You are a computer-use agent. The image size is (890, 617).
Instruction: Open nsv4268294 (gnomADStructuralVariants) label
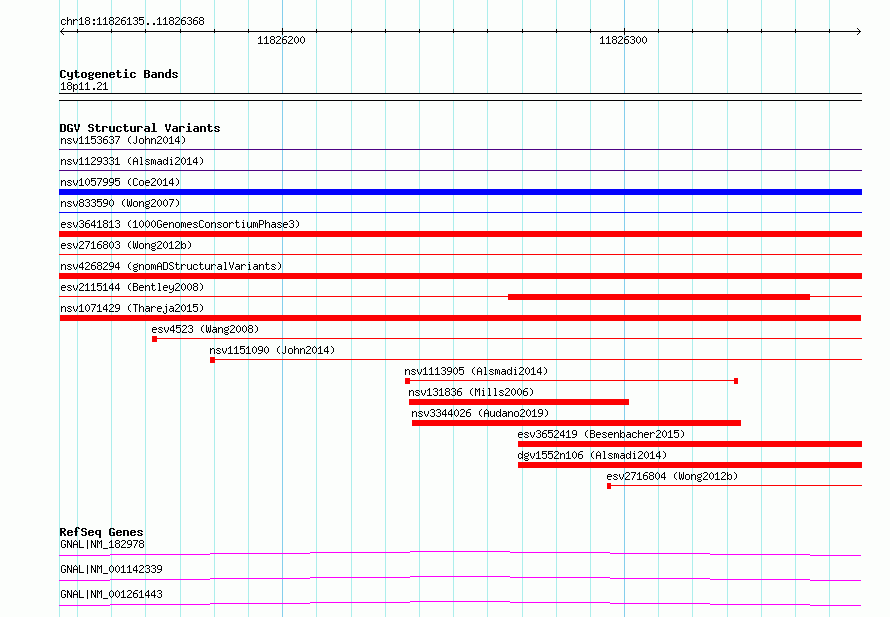[171, 266]
